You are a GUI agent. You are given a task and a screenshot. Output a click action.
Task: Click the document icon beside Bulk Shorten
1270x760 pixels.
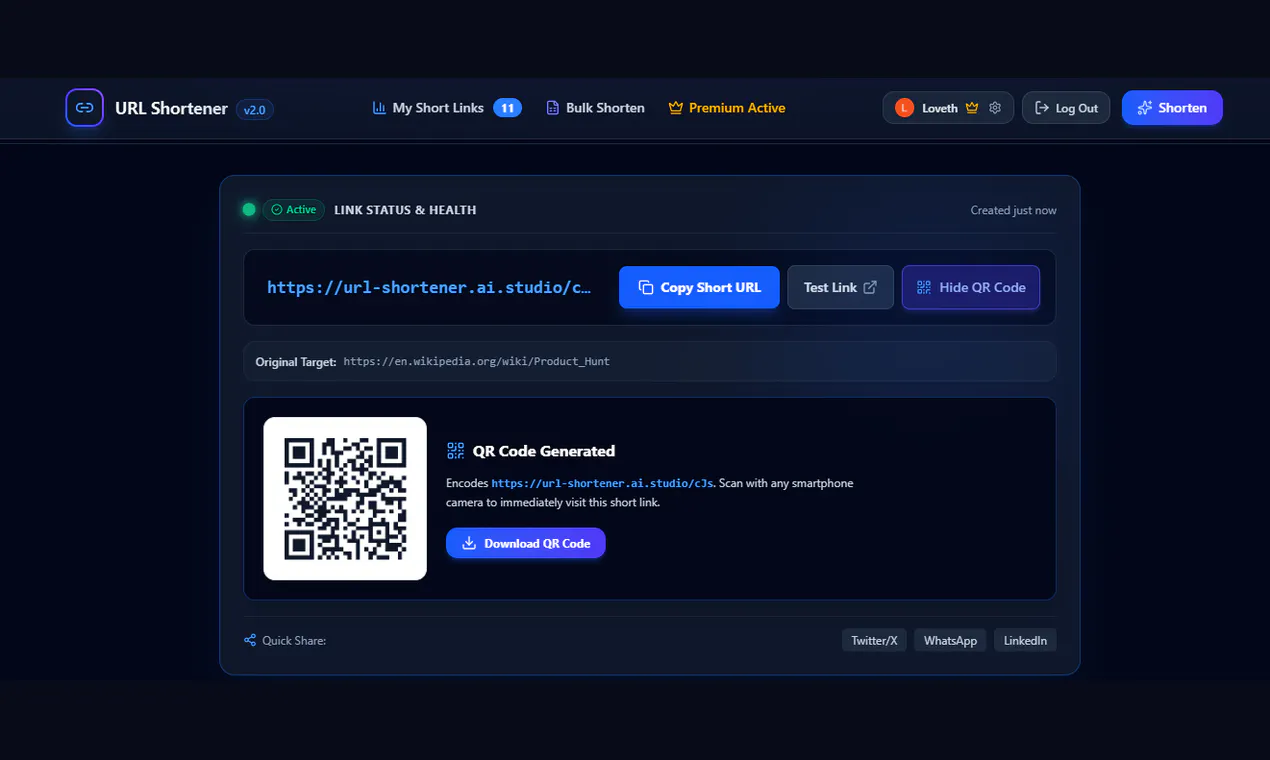pyautogui.click(x=552, y=108)
